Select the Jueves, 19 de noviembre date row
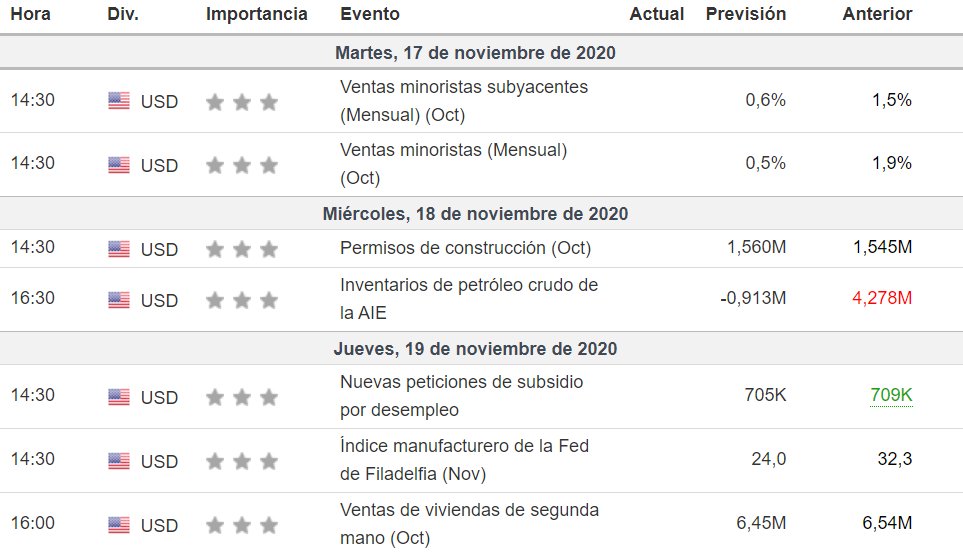 pos(475,349)
